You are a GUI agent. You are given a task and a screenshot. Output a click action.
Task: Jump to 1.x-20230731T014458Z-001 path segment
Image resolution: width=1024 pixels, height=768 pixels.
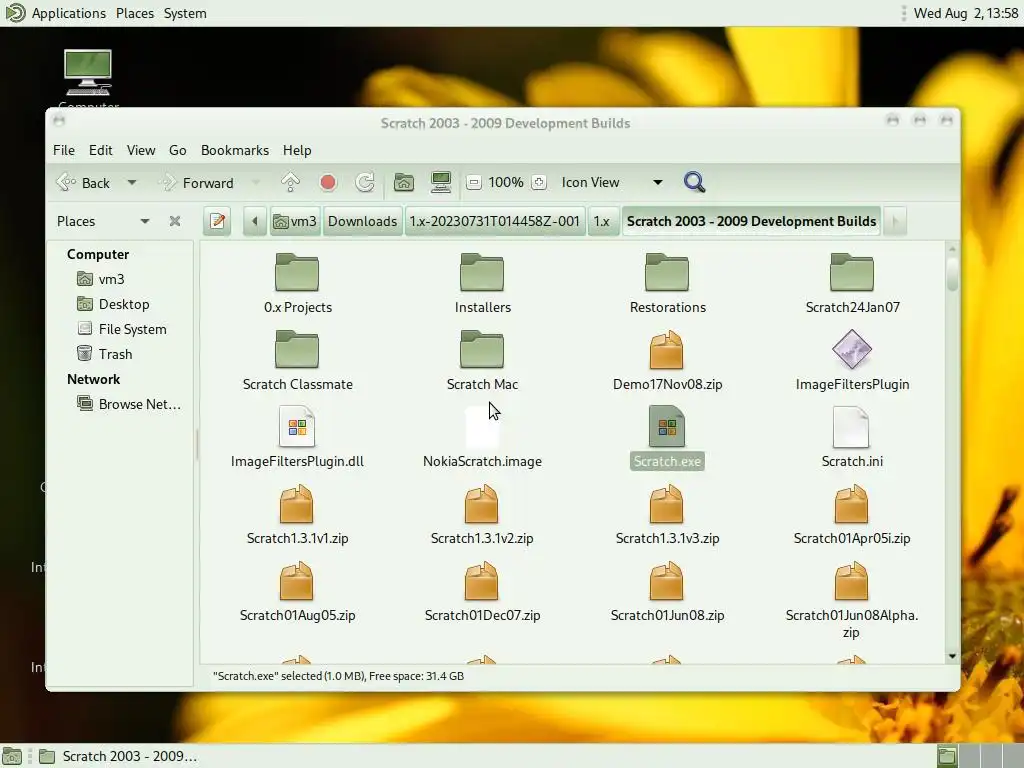click(x=494, y=221)
